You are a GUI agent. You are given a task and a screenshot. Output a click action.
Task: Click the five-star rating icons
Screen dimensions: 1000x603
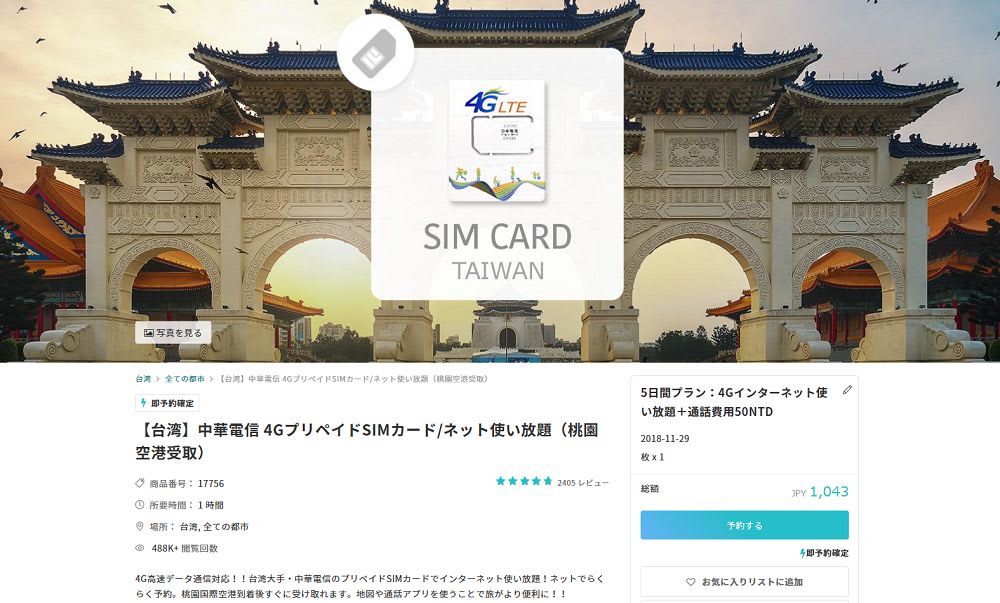click(x=524, y=481)
